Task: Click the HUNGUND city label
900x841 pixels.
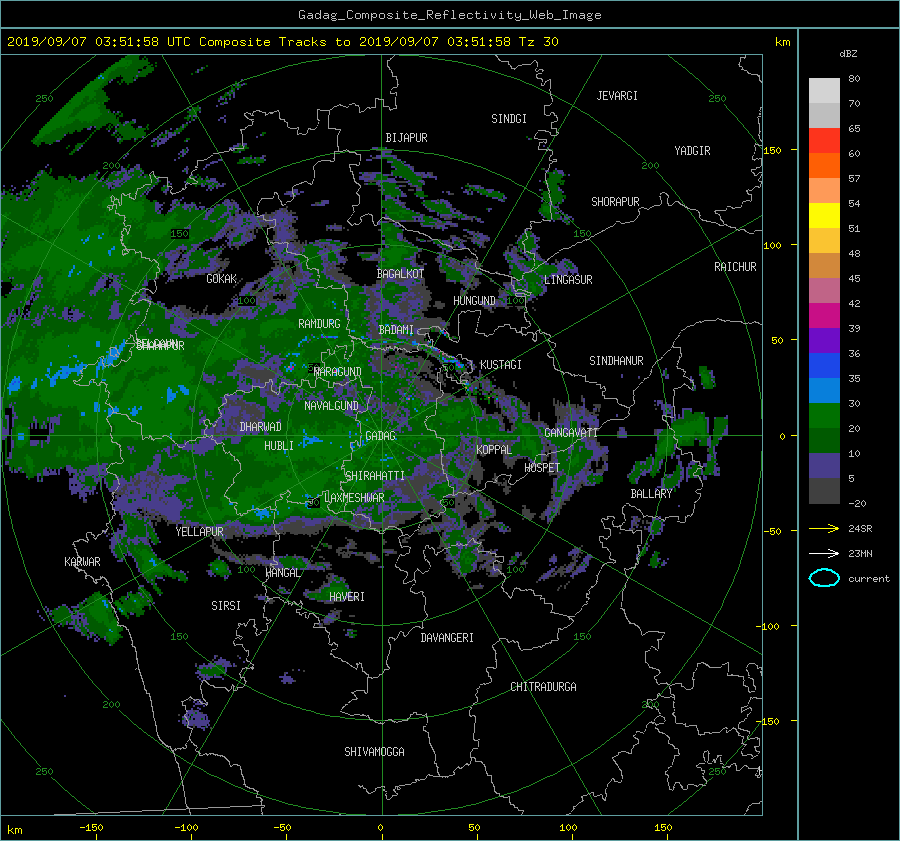Action: (474, 301)
